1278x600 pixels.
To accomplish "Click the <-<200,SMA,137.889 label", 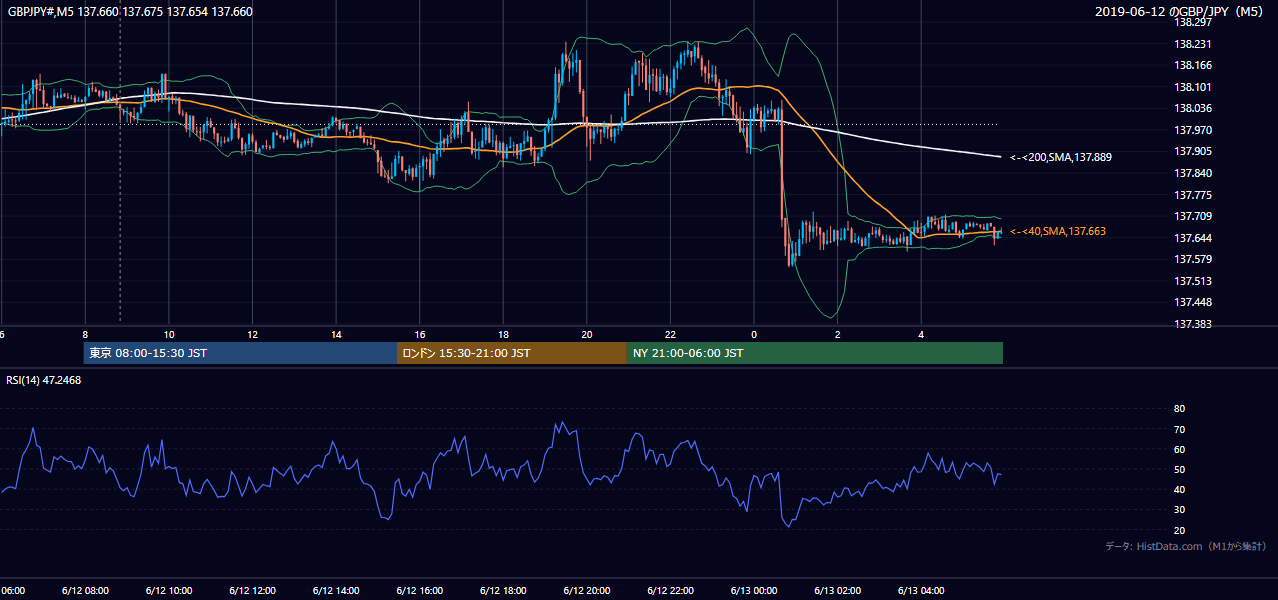I will point(1061,157).
